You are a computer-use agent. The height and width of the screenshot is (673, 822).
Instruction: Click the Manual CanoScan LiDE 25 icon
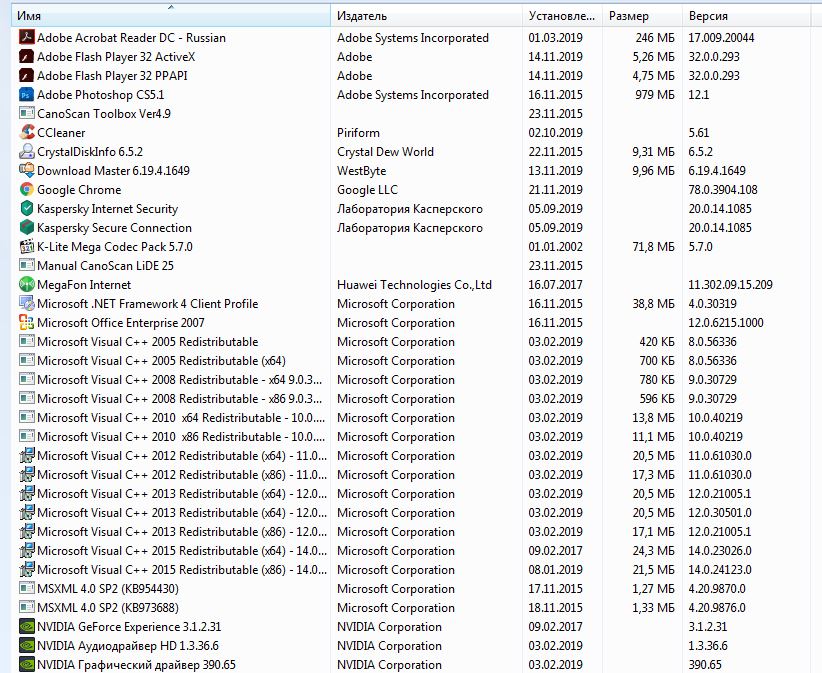pos(26,265)
